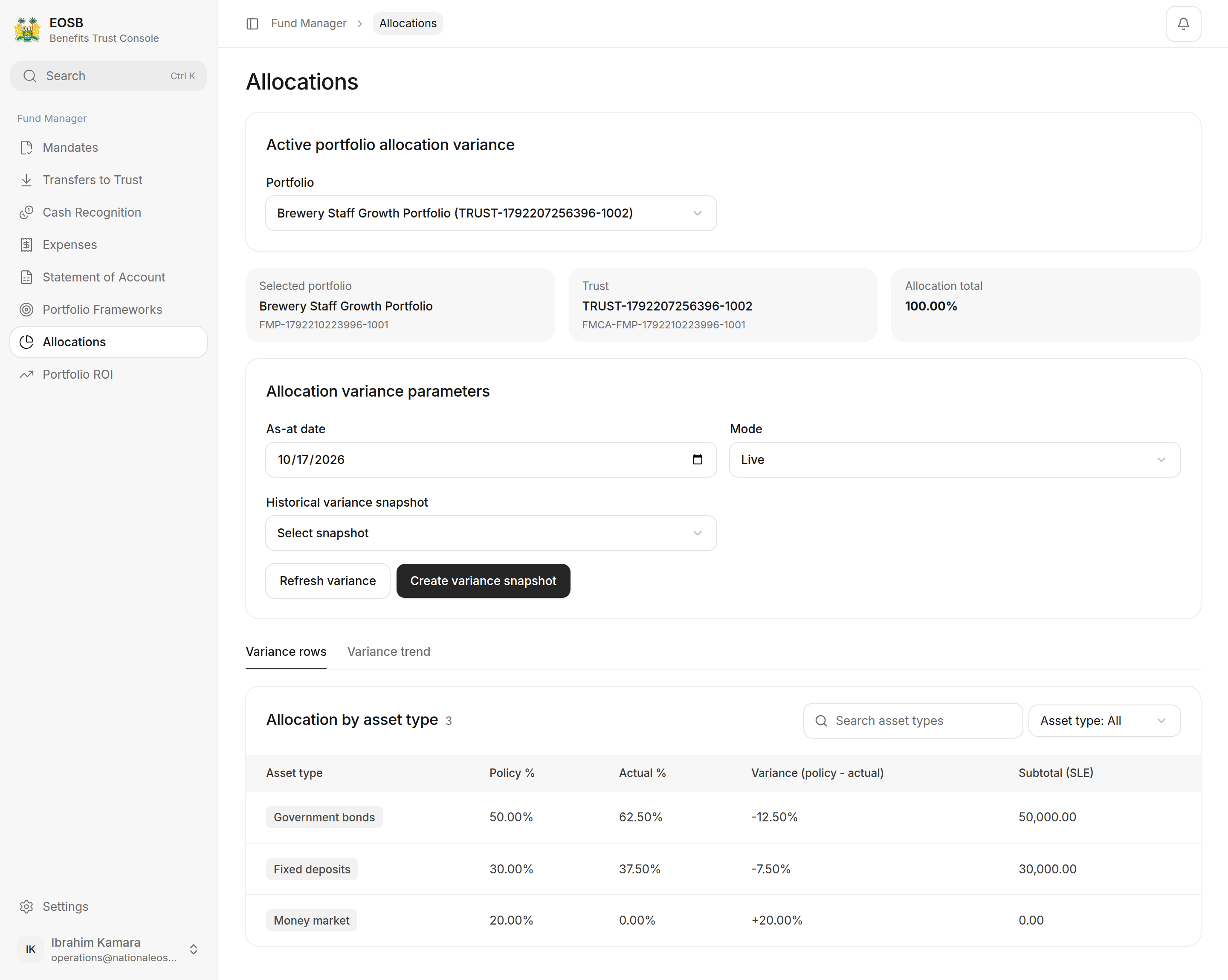The image size is (1228, 980).
Task: Click the Subtotal (SLE) column header
Action: [x=1055, y=773]
